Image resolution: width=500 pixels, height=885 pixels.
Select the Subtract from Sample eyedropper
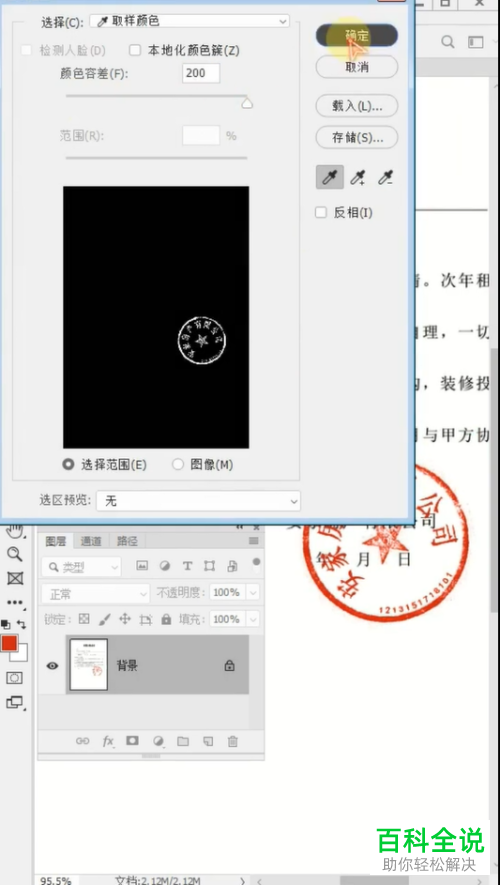[x=385, y=178]
